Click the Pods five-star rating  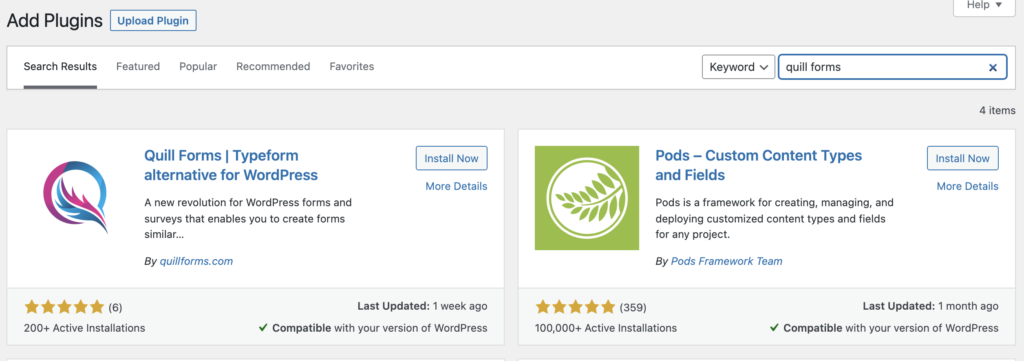[x=575, y=307]
